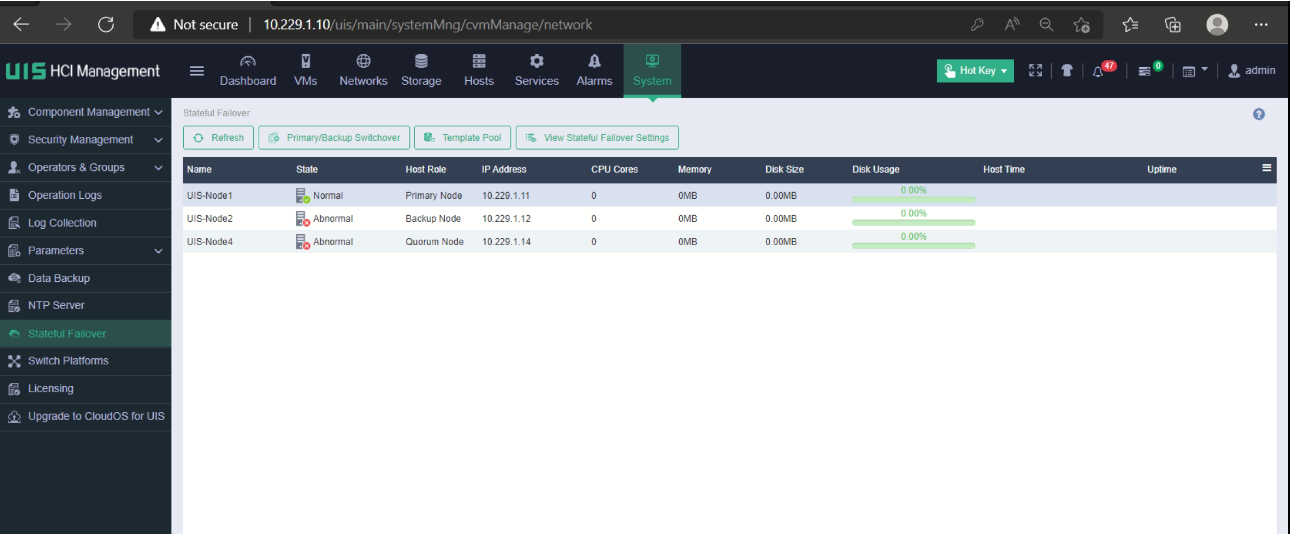Open Log Collection in the sidebar
This screenshot has width=1290, height=534.
[x=85, y=223]
